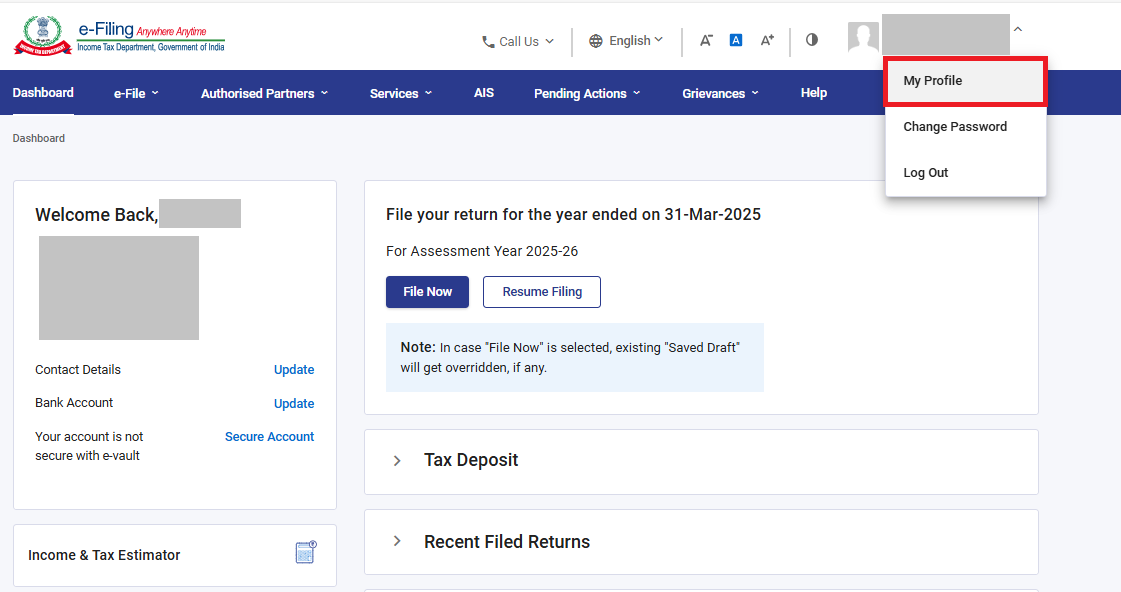Open the Call Us dropdown
Viewport: 1121px width, 592px height.
(x=517, y=42)
